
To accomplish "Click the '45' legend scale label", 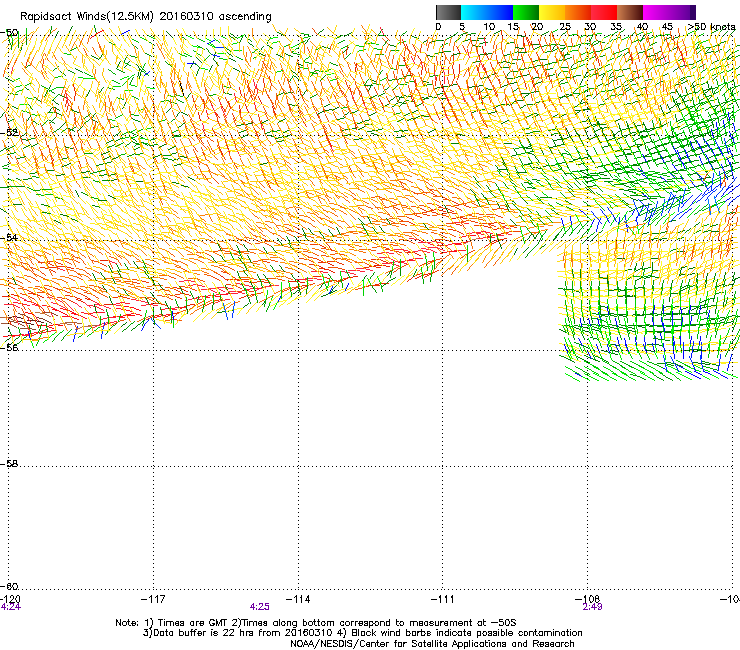I will [x=667, y=27].
